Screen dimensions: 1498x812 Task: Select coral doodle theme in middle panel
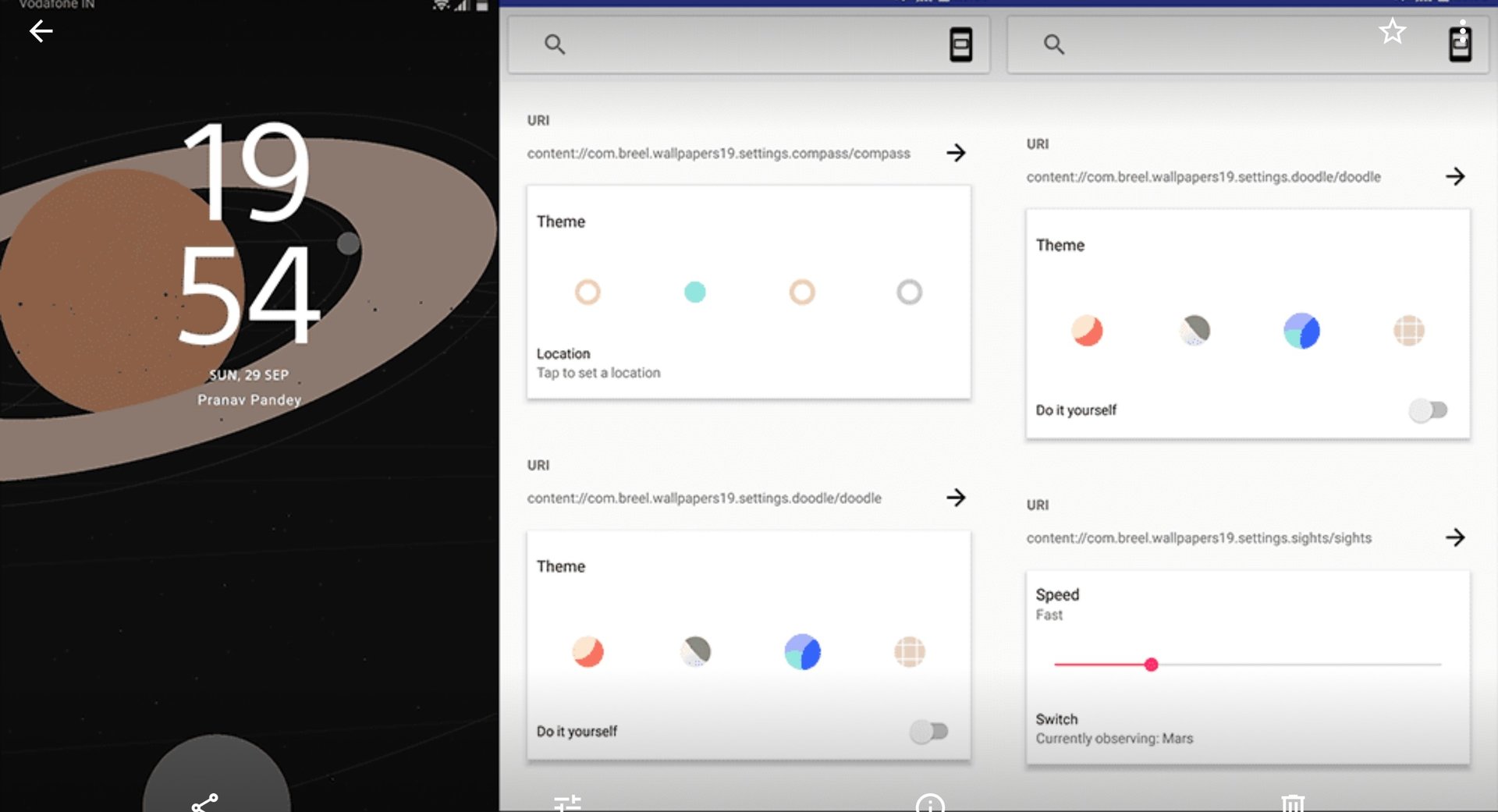coord(587,651)
